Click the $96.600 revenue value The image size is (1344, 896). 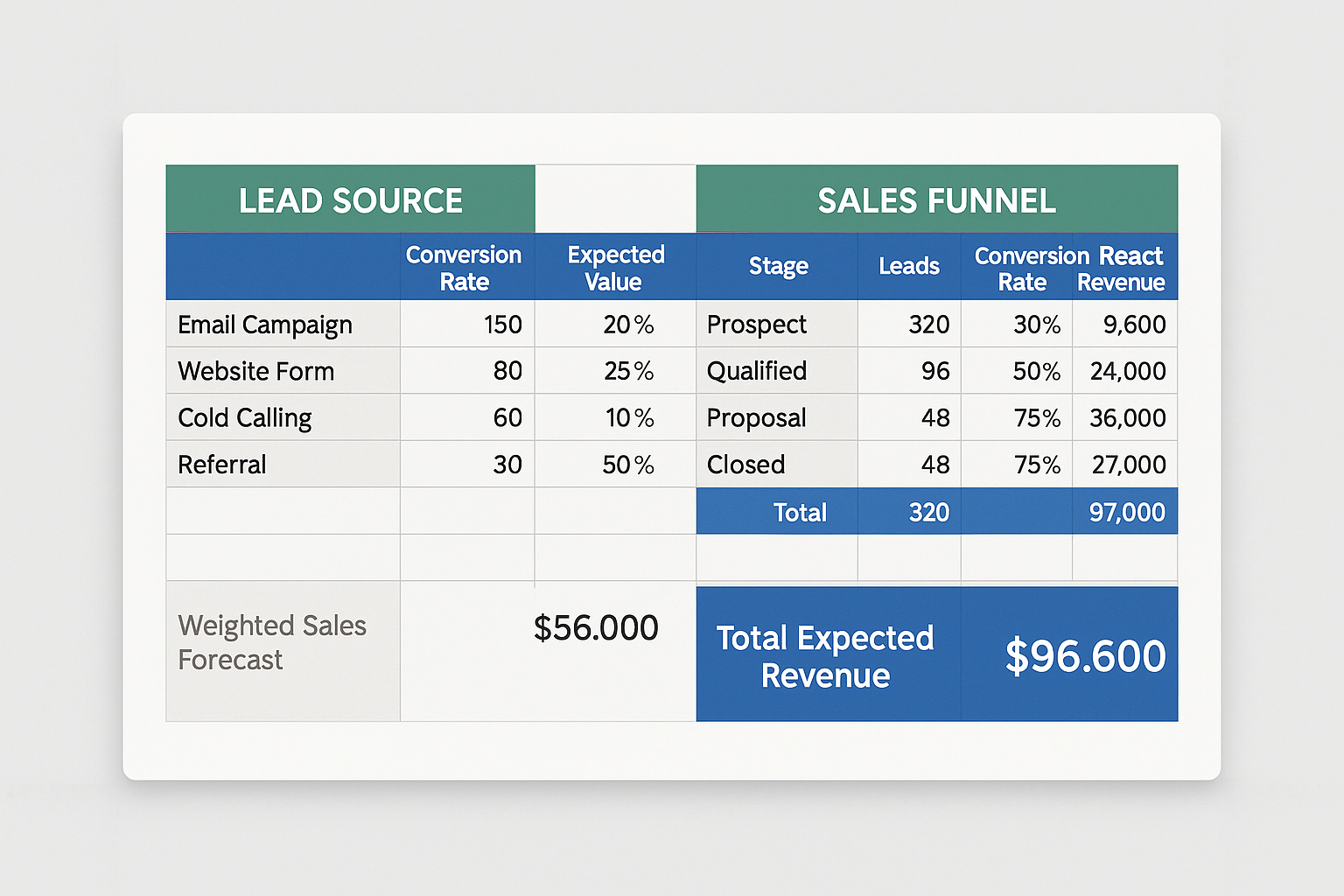coord(1085,656)
